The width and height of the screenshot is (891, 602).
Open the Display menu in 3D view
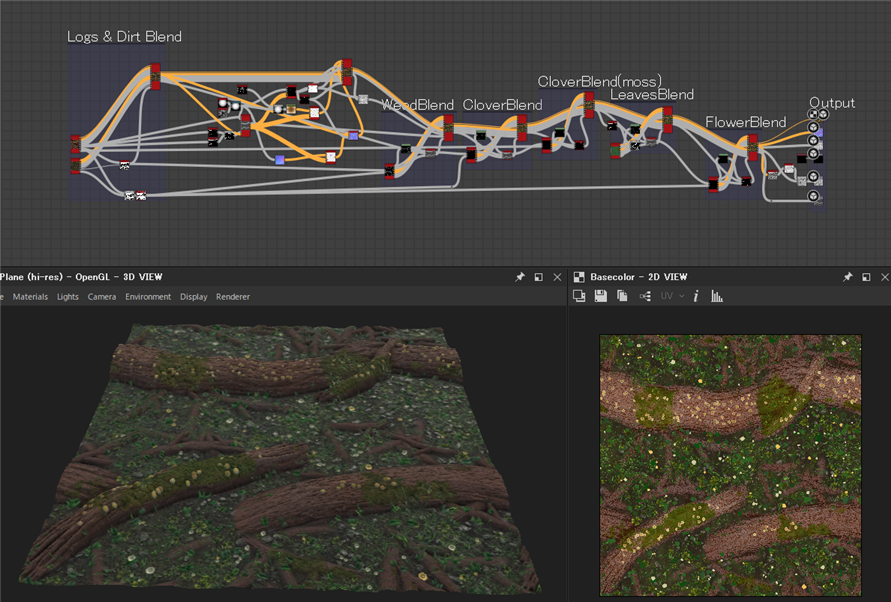[x=194, y=297]
